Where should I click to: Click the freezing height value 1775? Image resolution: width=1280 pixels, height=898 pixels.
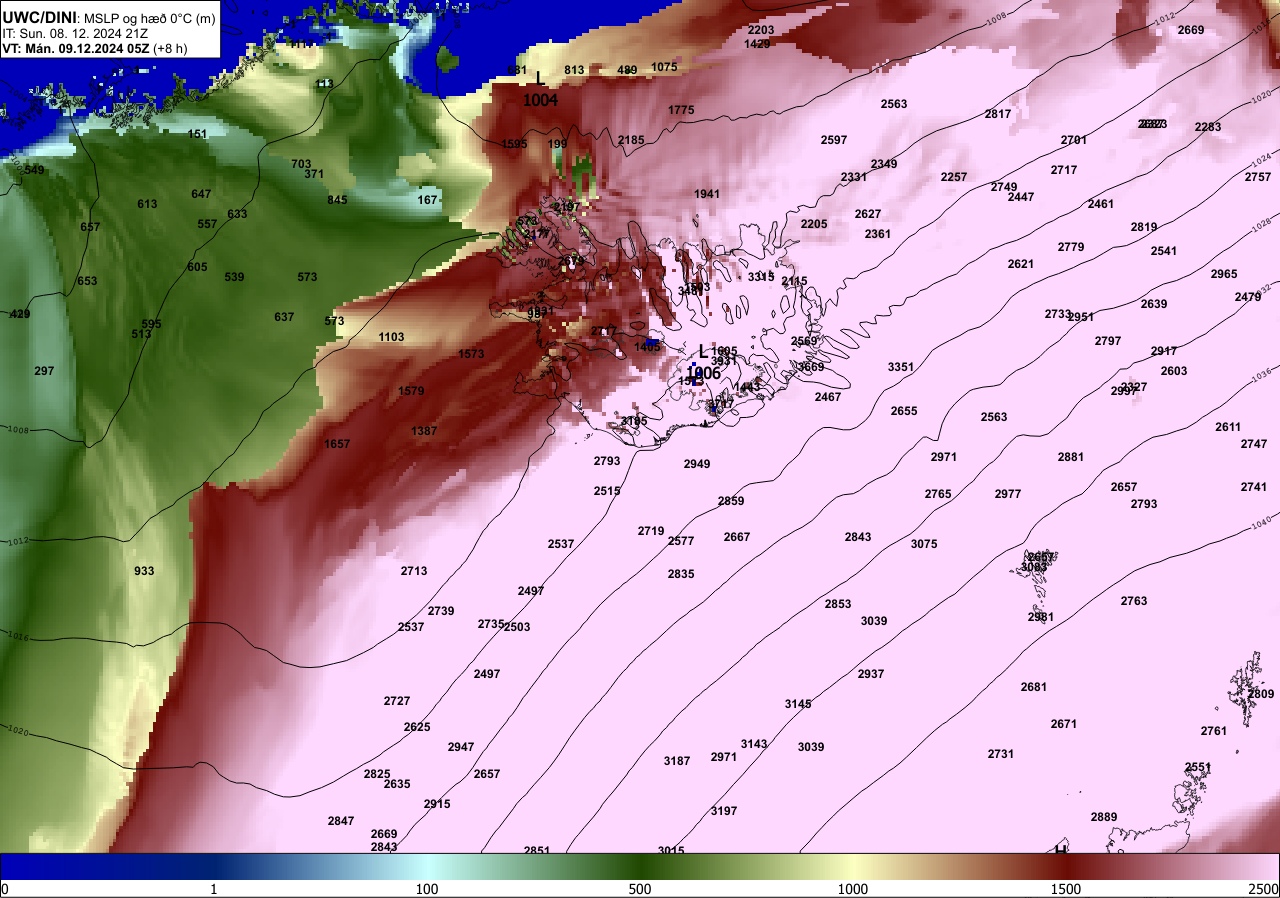[x=681, y=110]
